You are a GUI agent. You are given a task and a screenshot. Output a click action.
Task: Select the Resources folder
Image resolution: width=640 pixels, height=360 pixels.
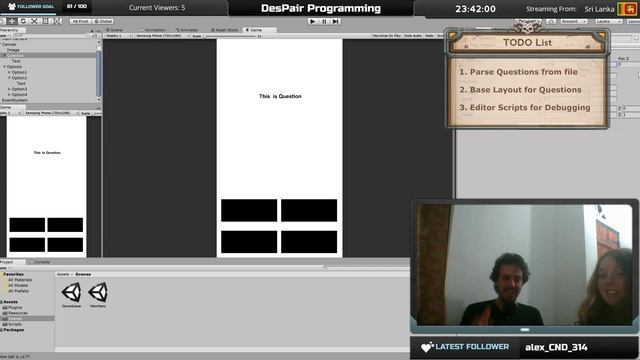18,313
